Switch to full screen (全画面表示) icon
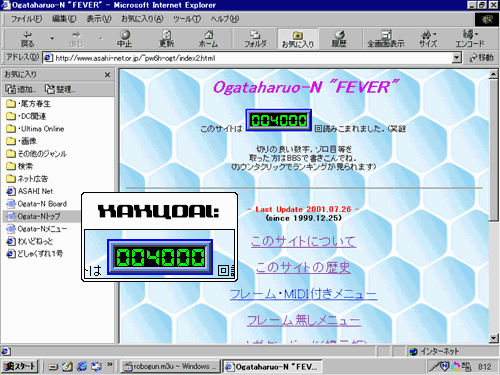The height and width of the screenshot is (375, 500). coord(386,39)
